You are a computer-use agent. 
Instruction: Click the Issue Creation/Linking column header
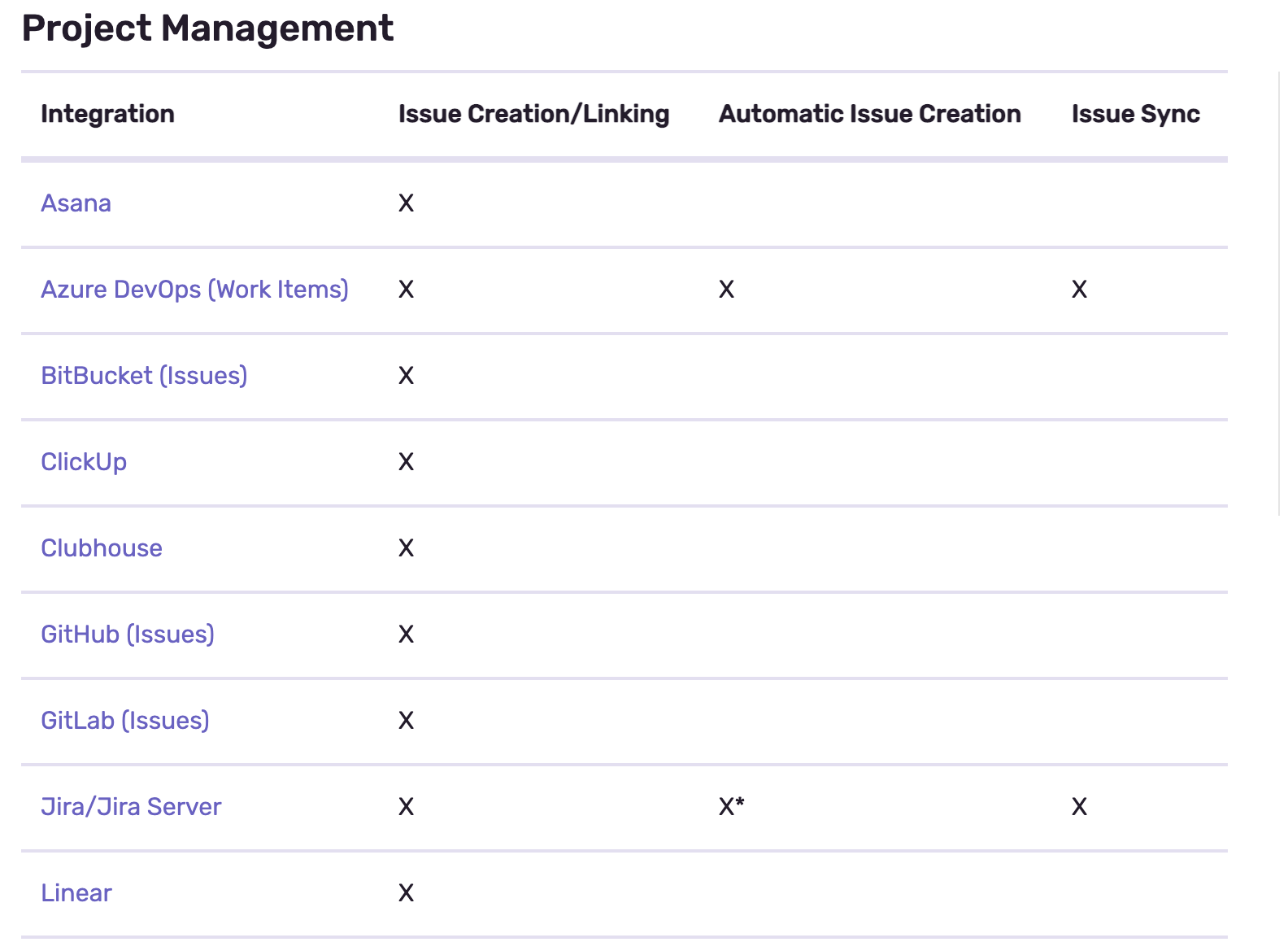533,114
